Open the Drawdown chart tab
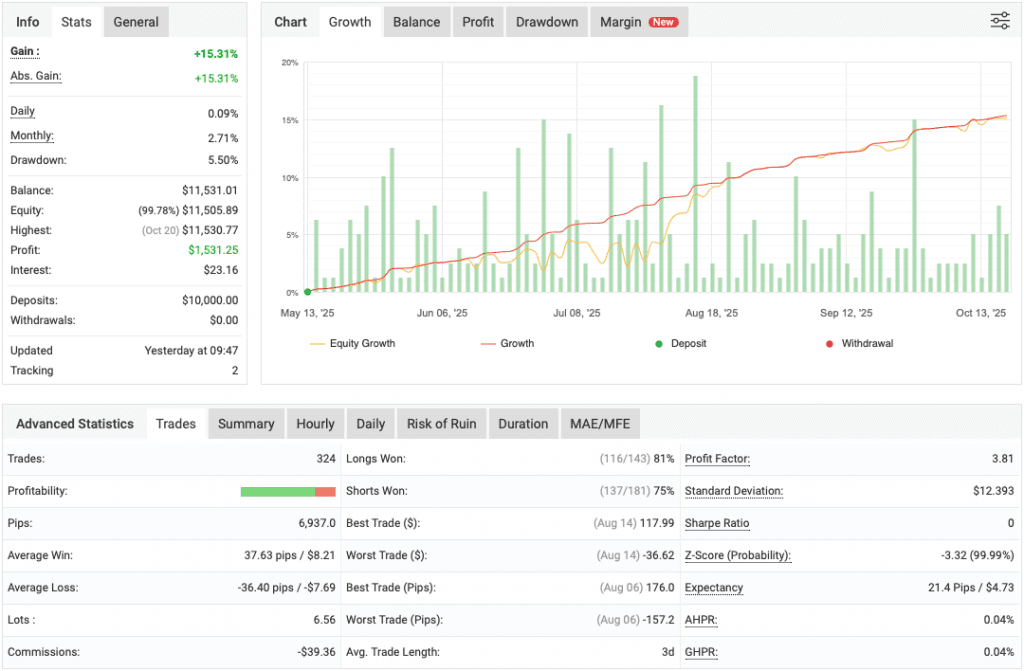 (x=546, y=21)
